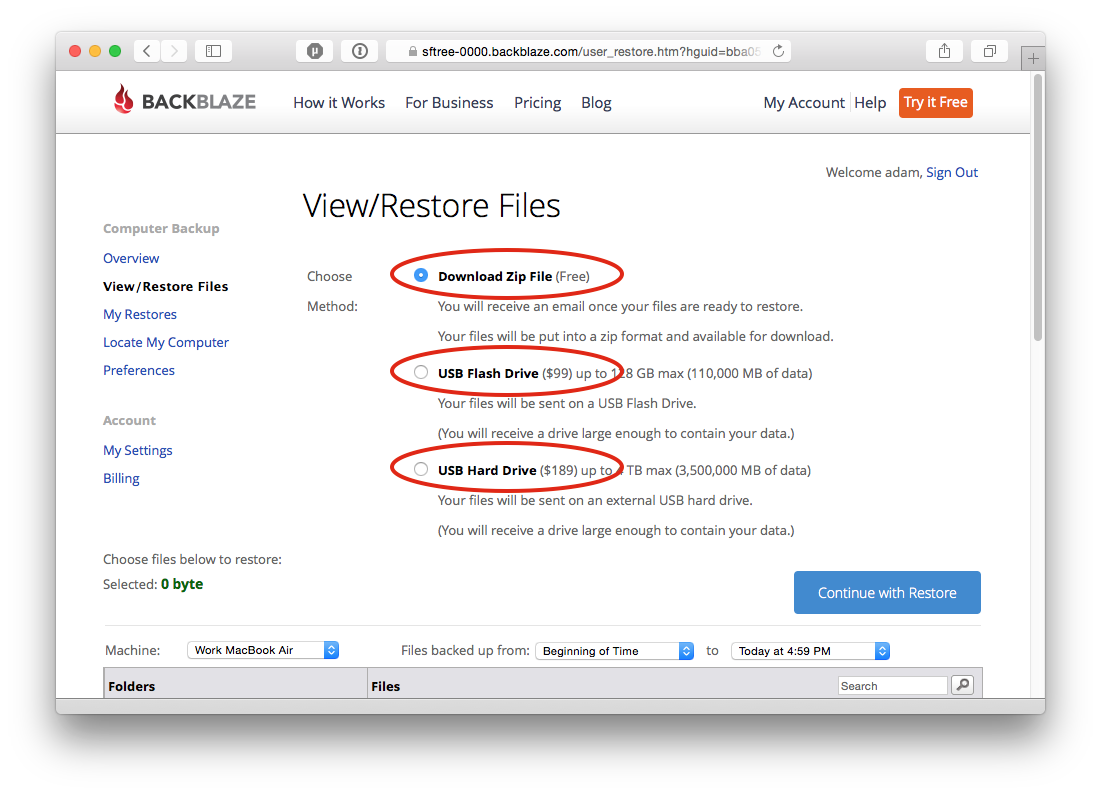Open For Business menu item

coord(449,102)
